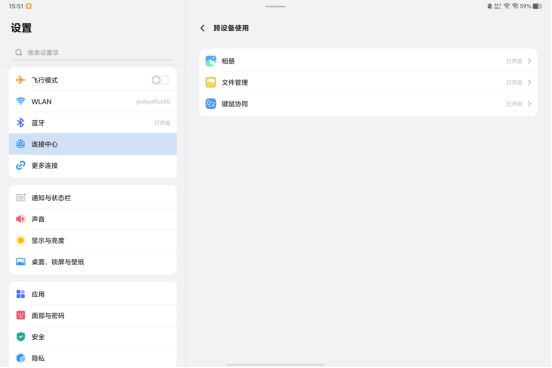This screenshot has width=552, height=368.
Task: Toggle the 飞行模式 switch
Action: 160,80
